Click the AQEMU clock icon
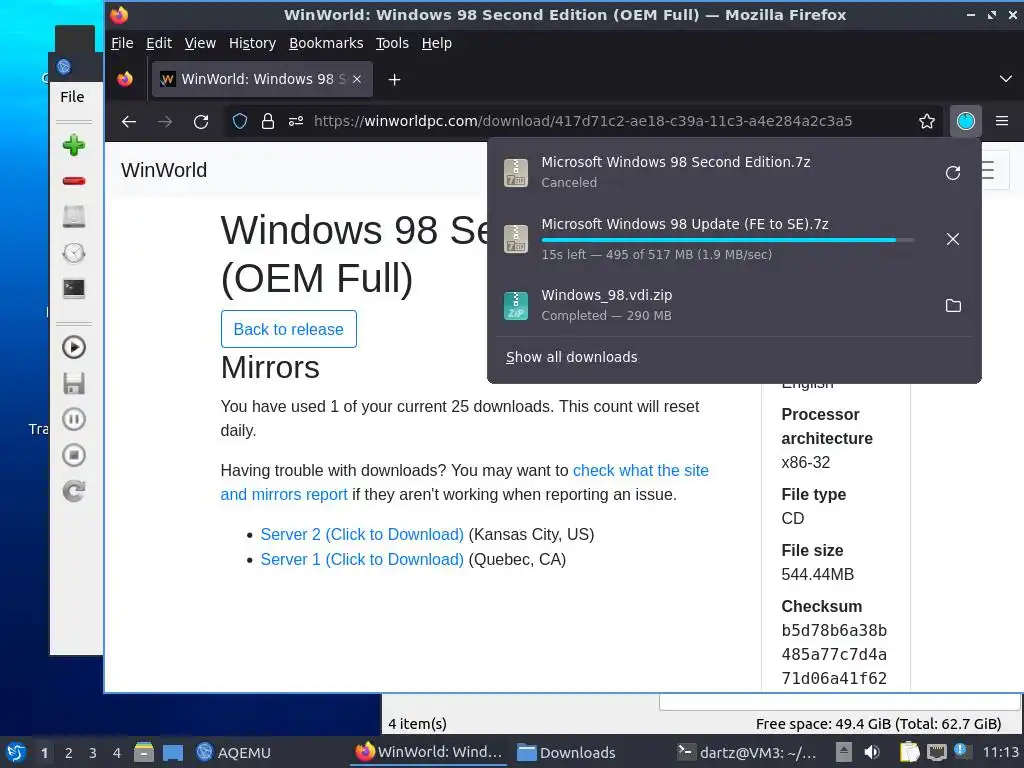This screenshot has width=1024, height=768. (74, 253)
